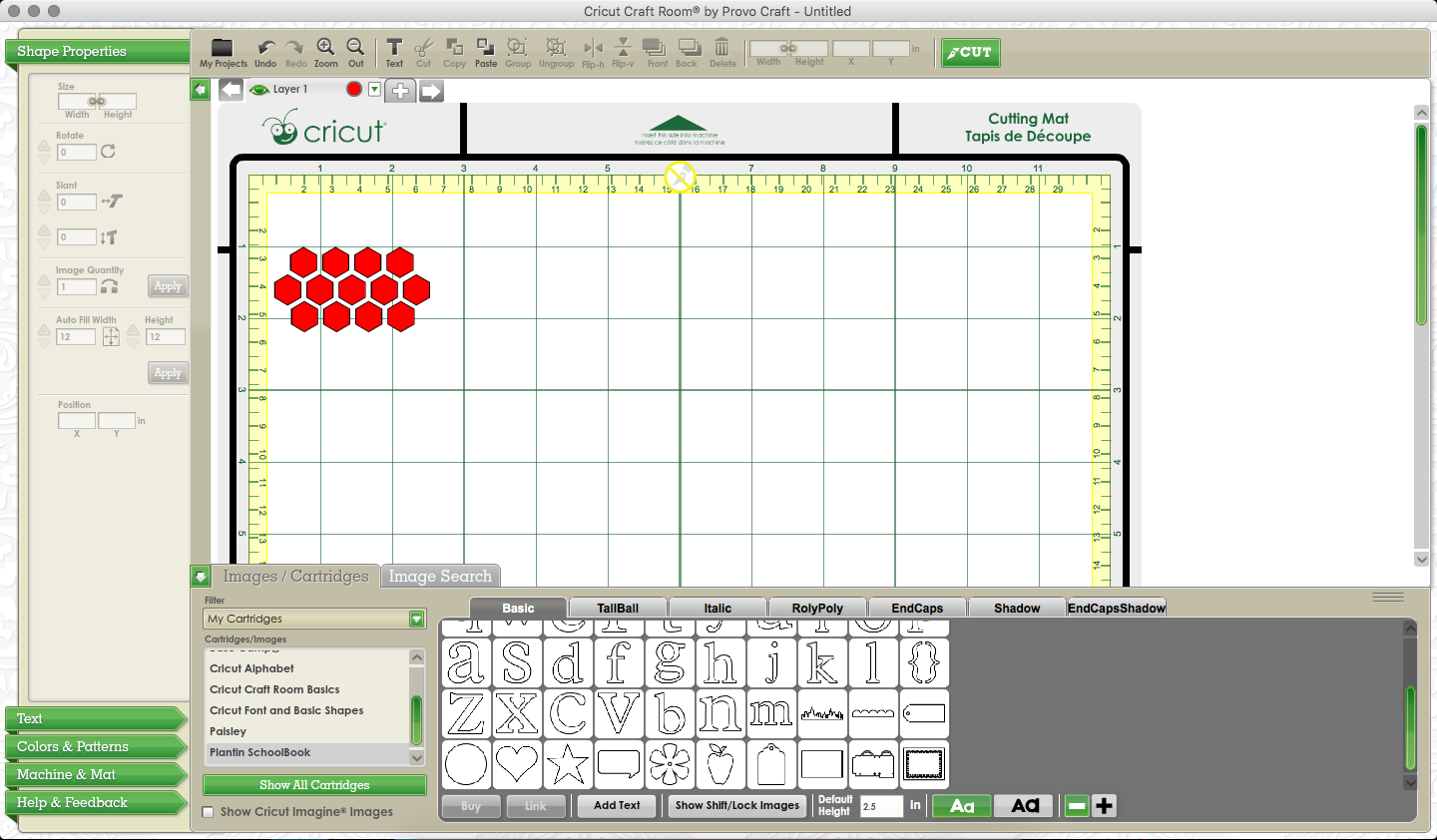Select Cricut Craft Room Basics cartridge
This screenshot has width=1437, height=840.
tap(307, 689)
